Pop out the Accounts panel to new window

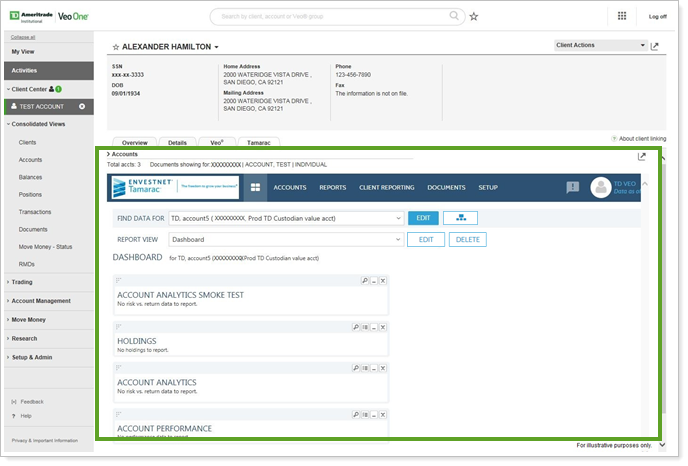click(641, 156)
